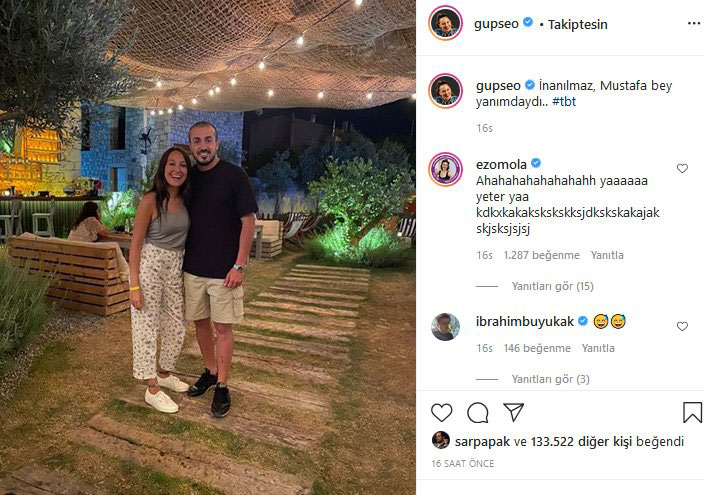Click Takiptesin following status
This screenshot has width=705, height=495.
577,24
